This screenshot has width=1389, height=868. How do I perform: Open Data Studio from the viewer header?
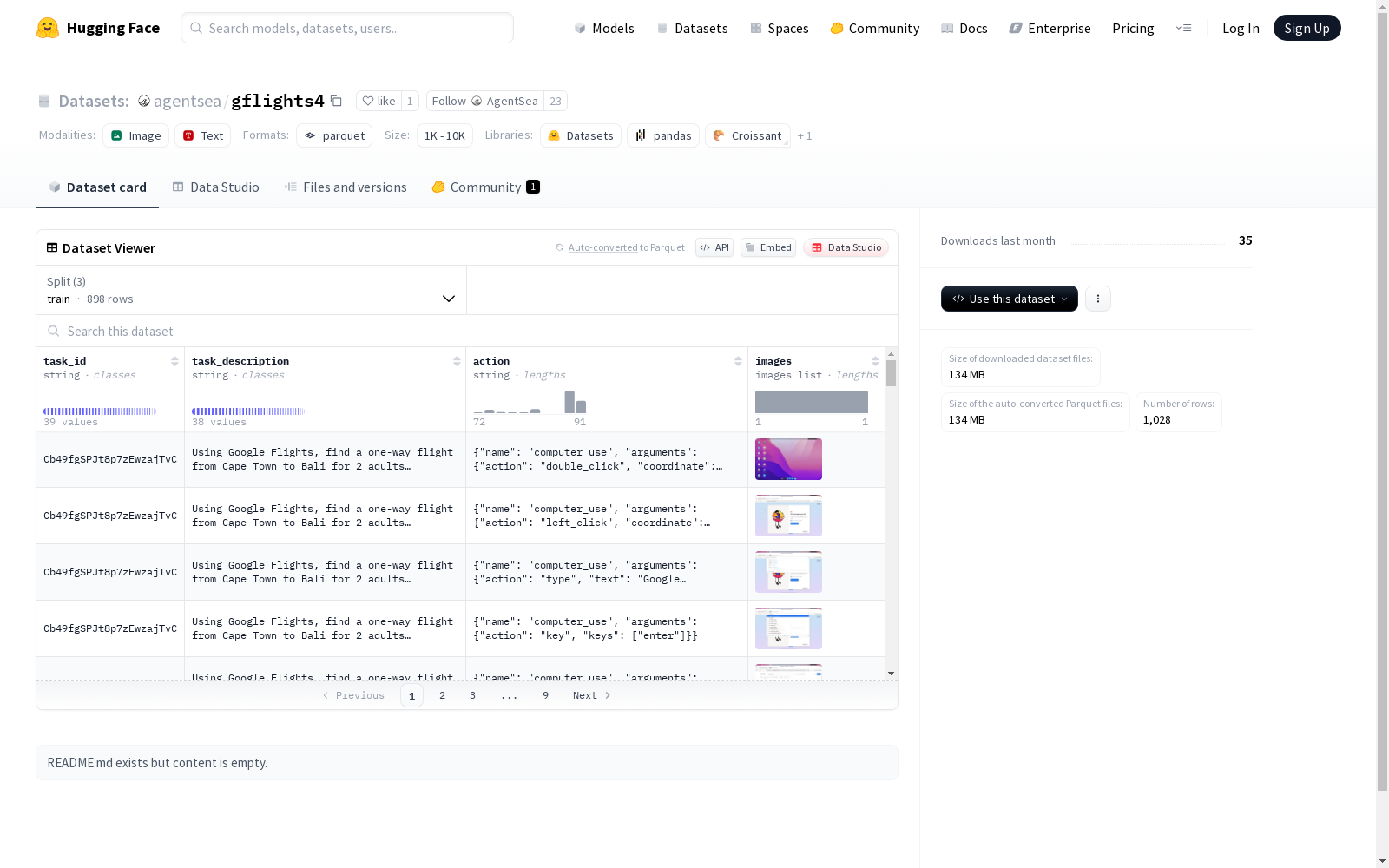[x=846, y=247]
